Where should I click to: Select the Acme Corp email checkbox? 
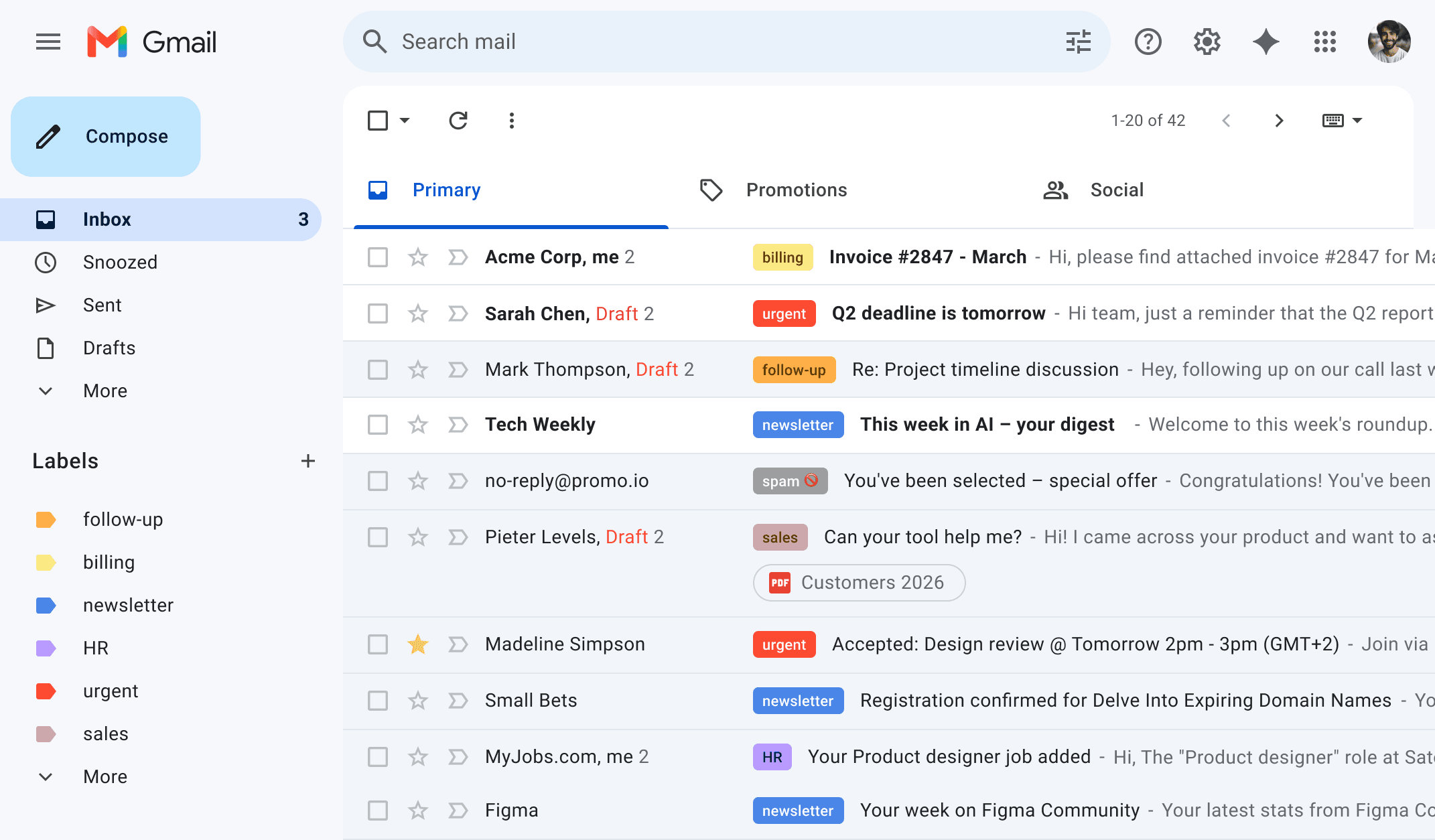tap(378, 257)
